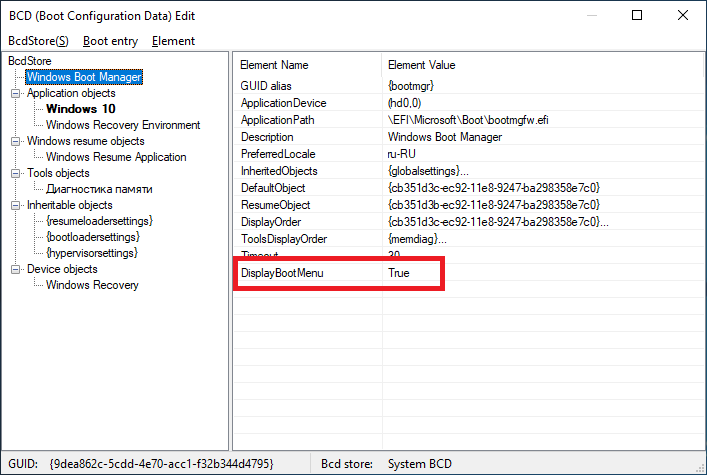Image resolution: width=707 pixels, height=475 pixels.
Task: Click the ru-RU locale value
Action: [401, 154]
